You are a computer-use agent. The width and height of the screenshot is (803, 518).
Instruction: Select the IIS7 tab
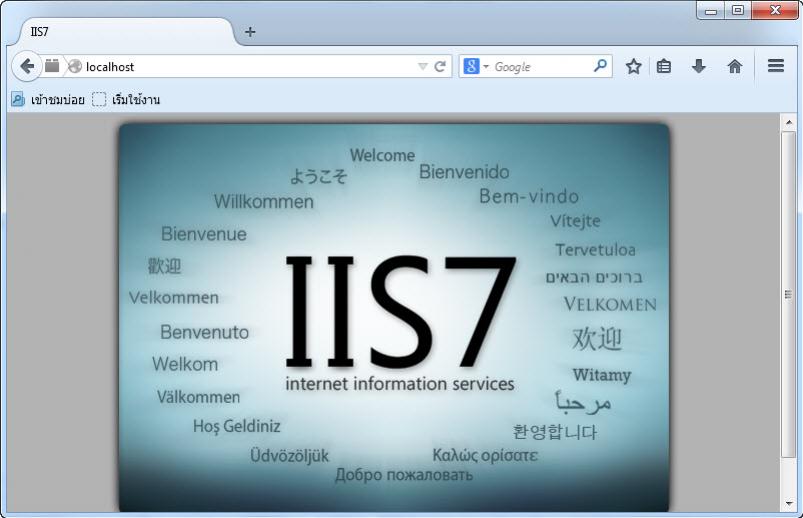click(125, 32)
